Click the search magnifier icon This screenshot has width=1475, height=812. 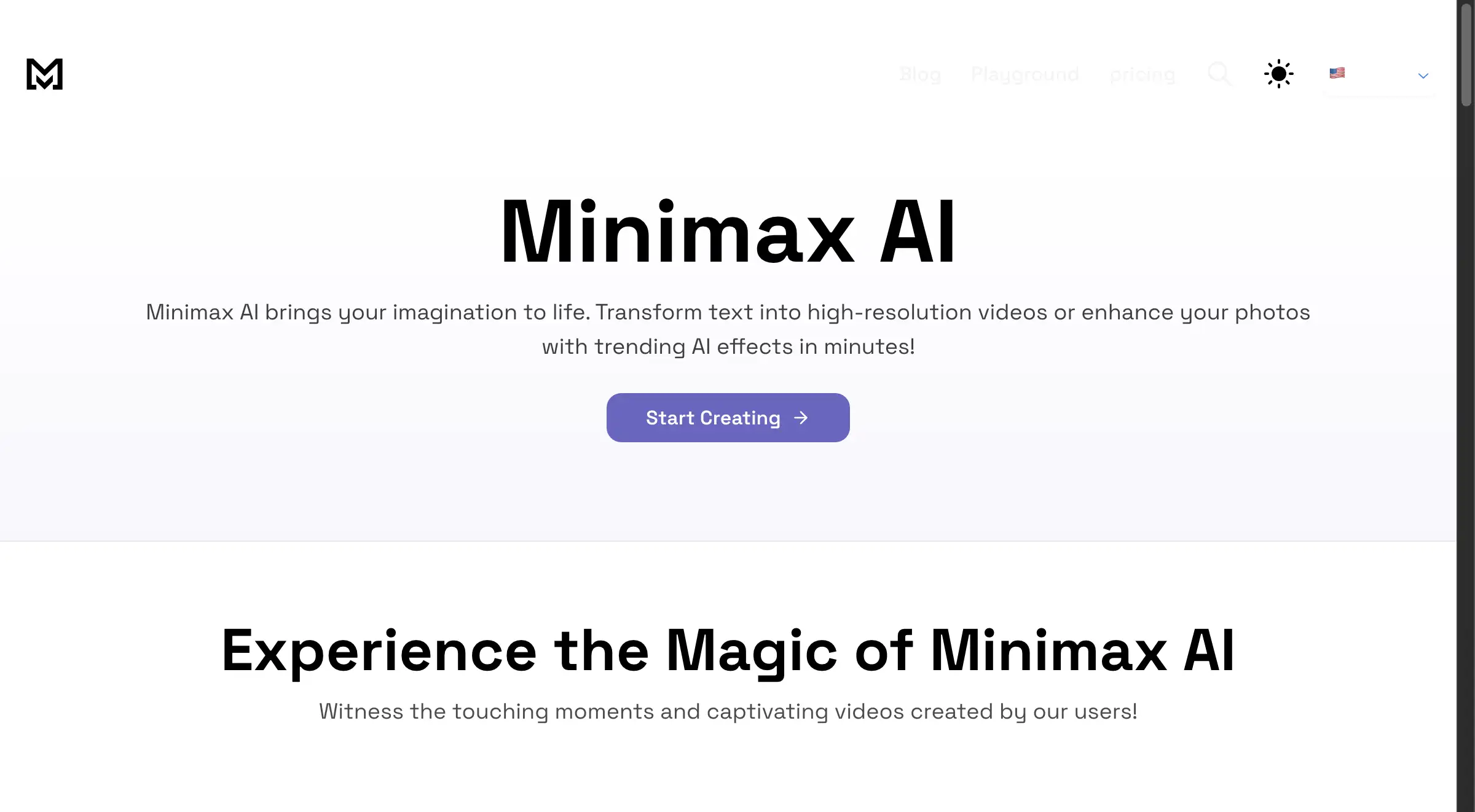pos(1218,73)
